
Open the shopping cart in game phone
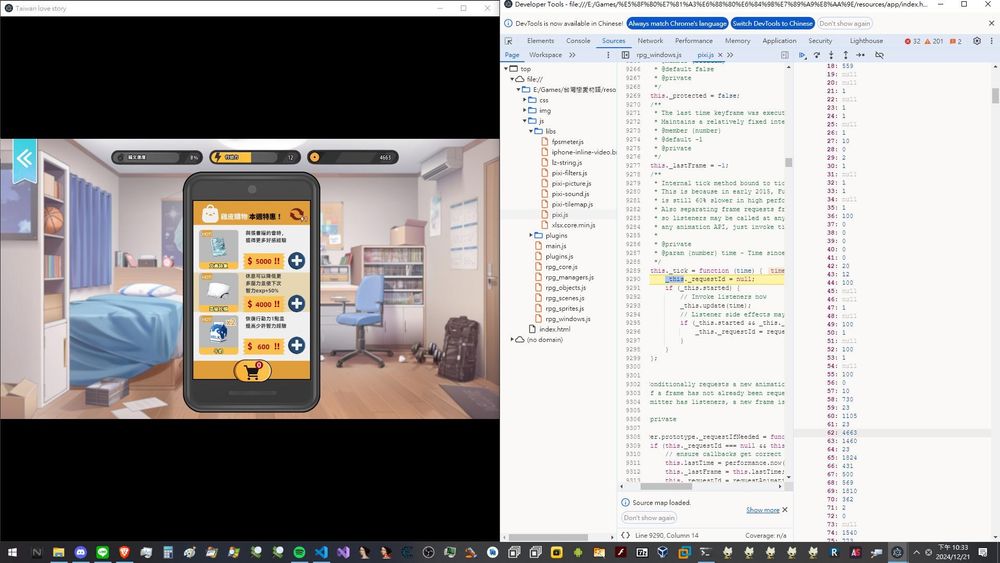tap(252, 370)
